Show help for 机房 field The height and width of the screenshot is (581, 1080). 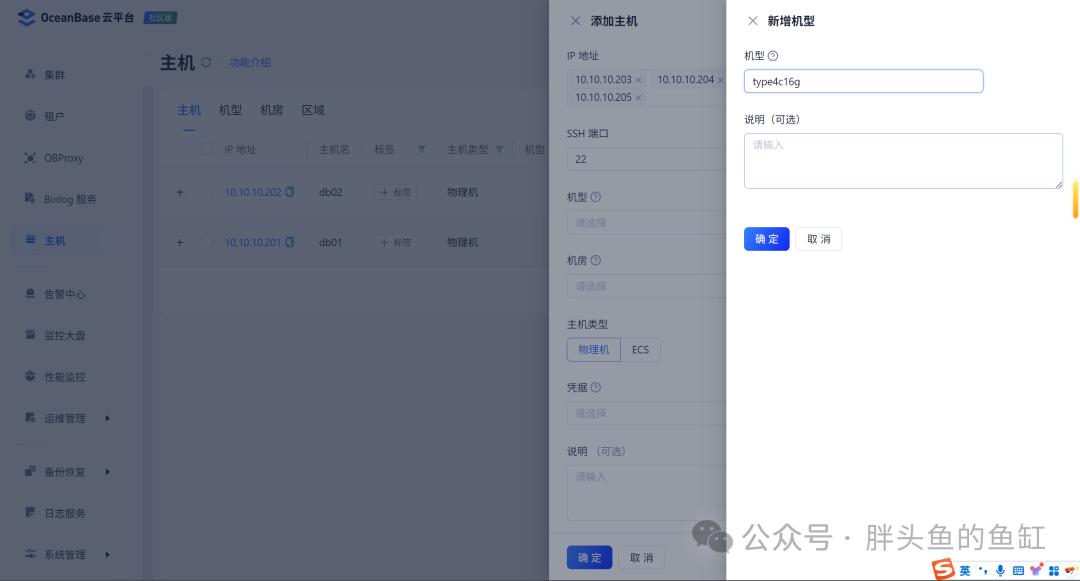tap(596, 260)
